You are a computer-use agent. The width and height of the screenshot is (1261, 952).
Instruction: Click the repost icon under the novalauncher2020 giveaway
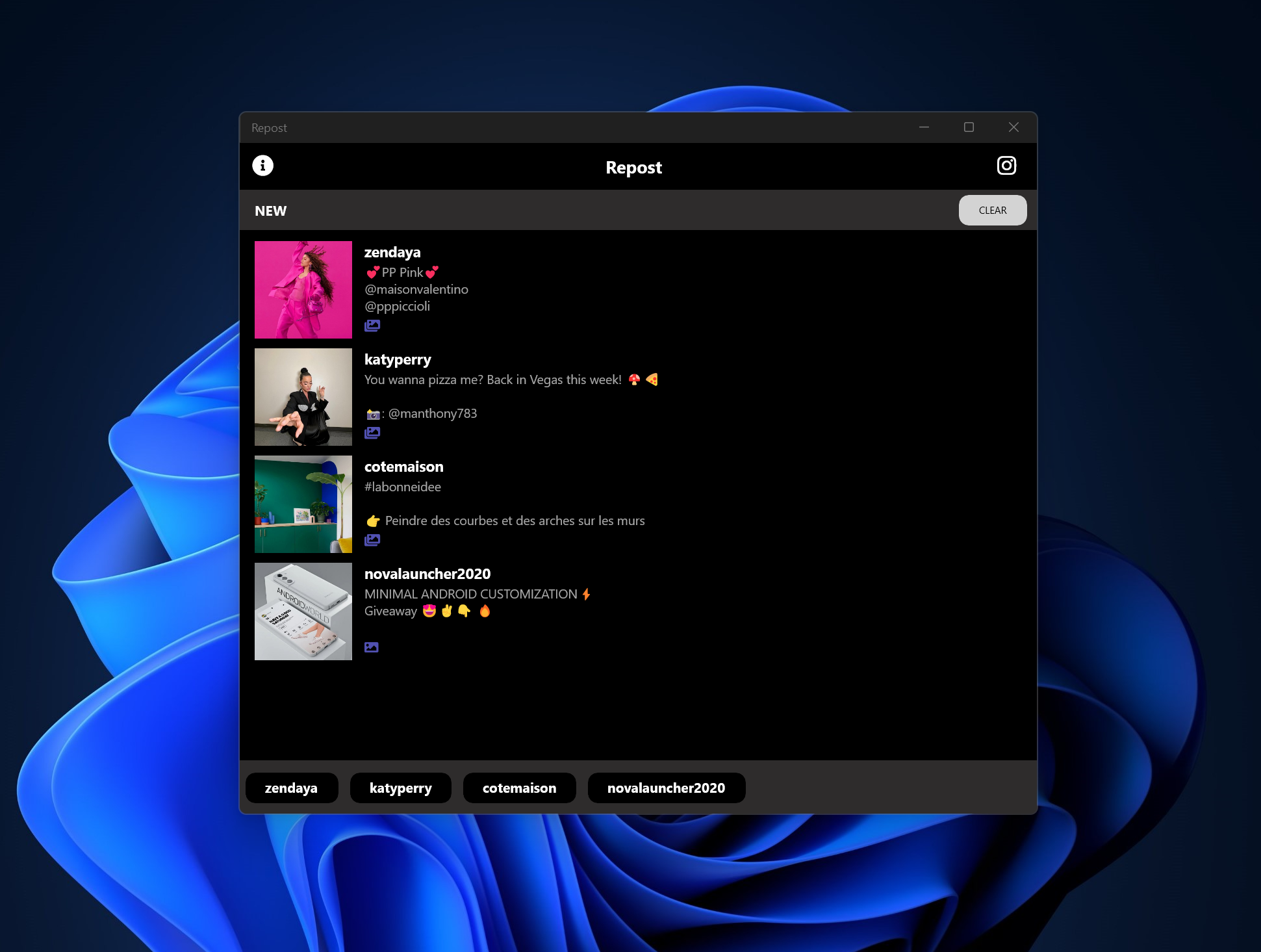tap(371, 647)
